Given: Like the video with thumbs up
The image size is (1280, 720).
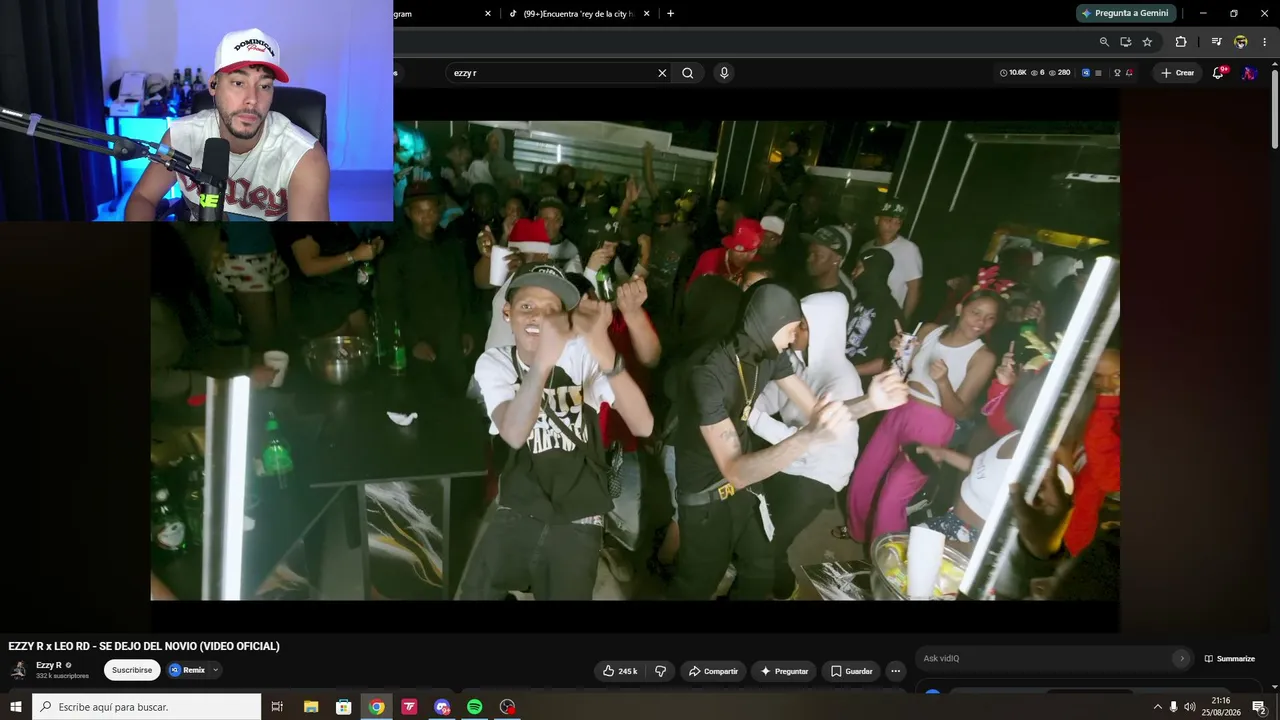Looking at the screenshot, I should (x=620, y=671).
